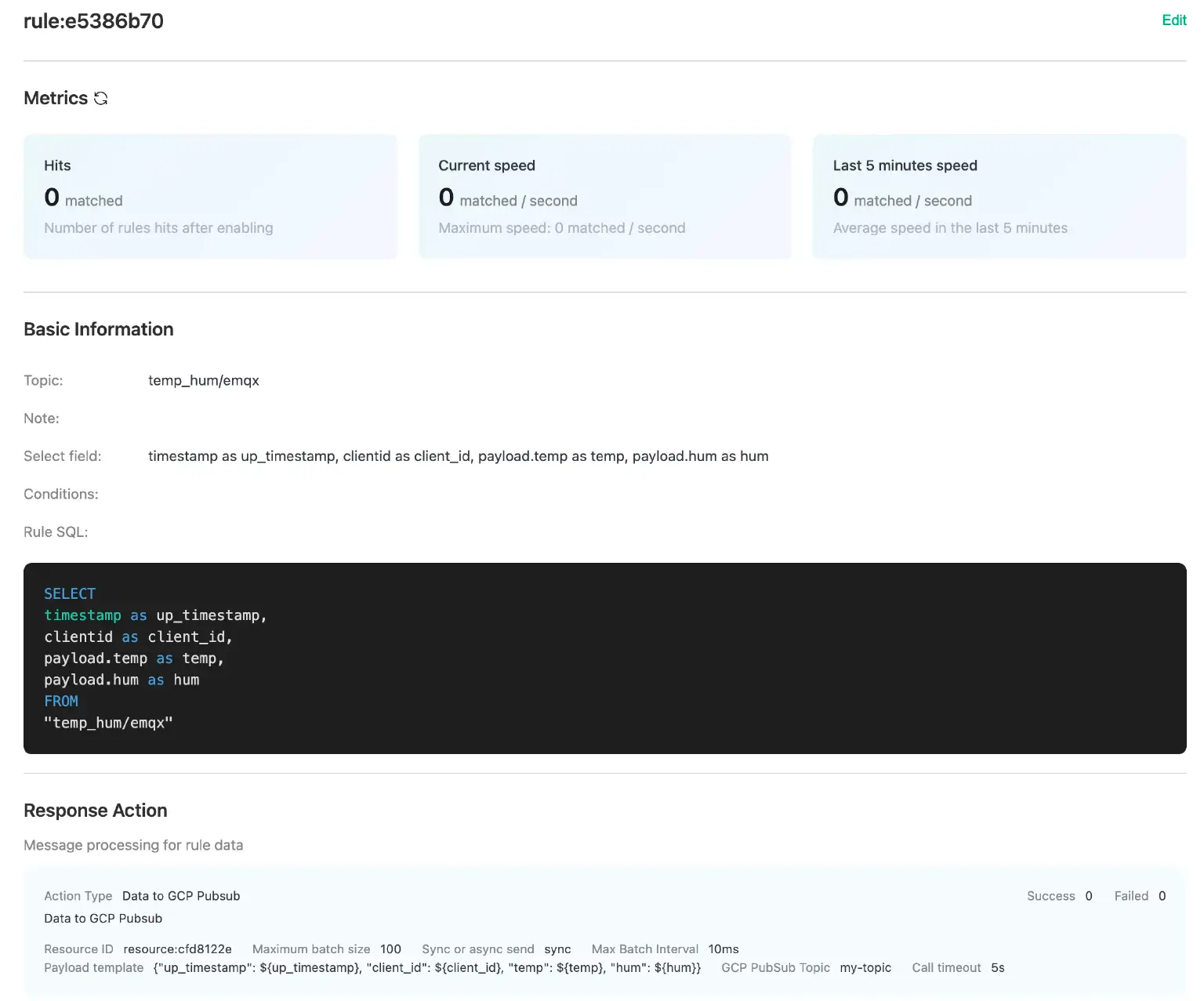Select the GCP PubSub Topic my-topic value
The height and width of the screenshot is (1001, 1204).
[x=865, y=967]
